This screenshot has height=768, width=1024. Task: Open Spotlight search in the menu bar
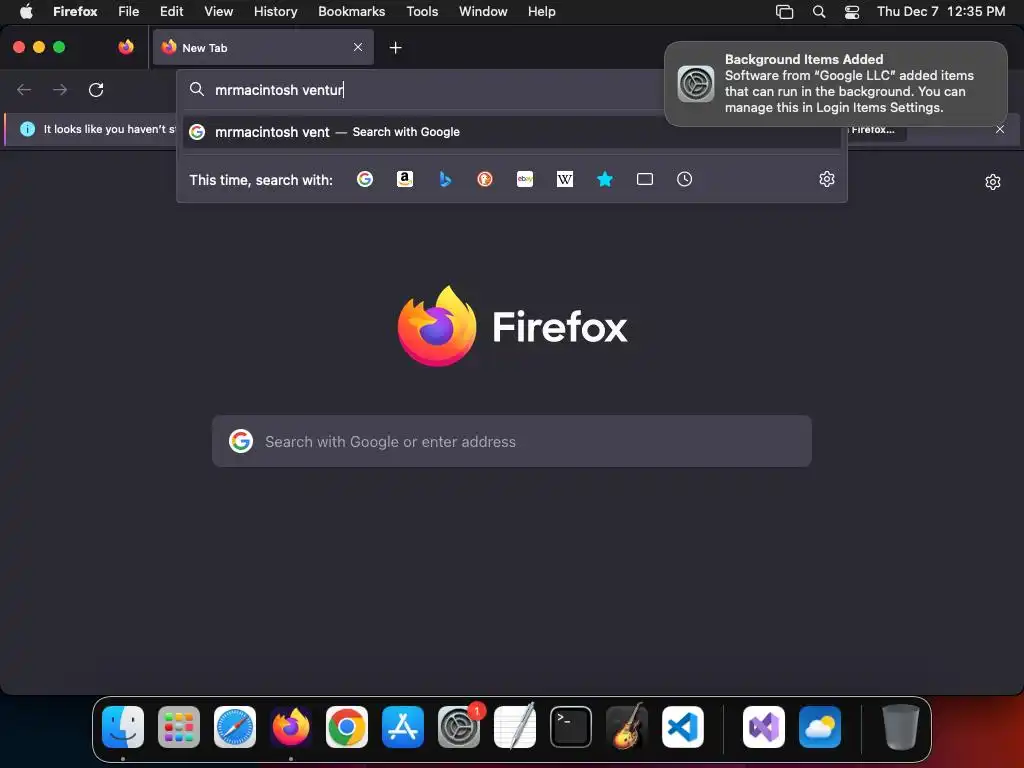coord(818,11)
